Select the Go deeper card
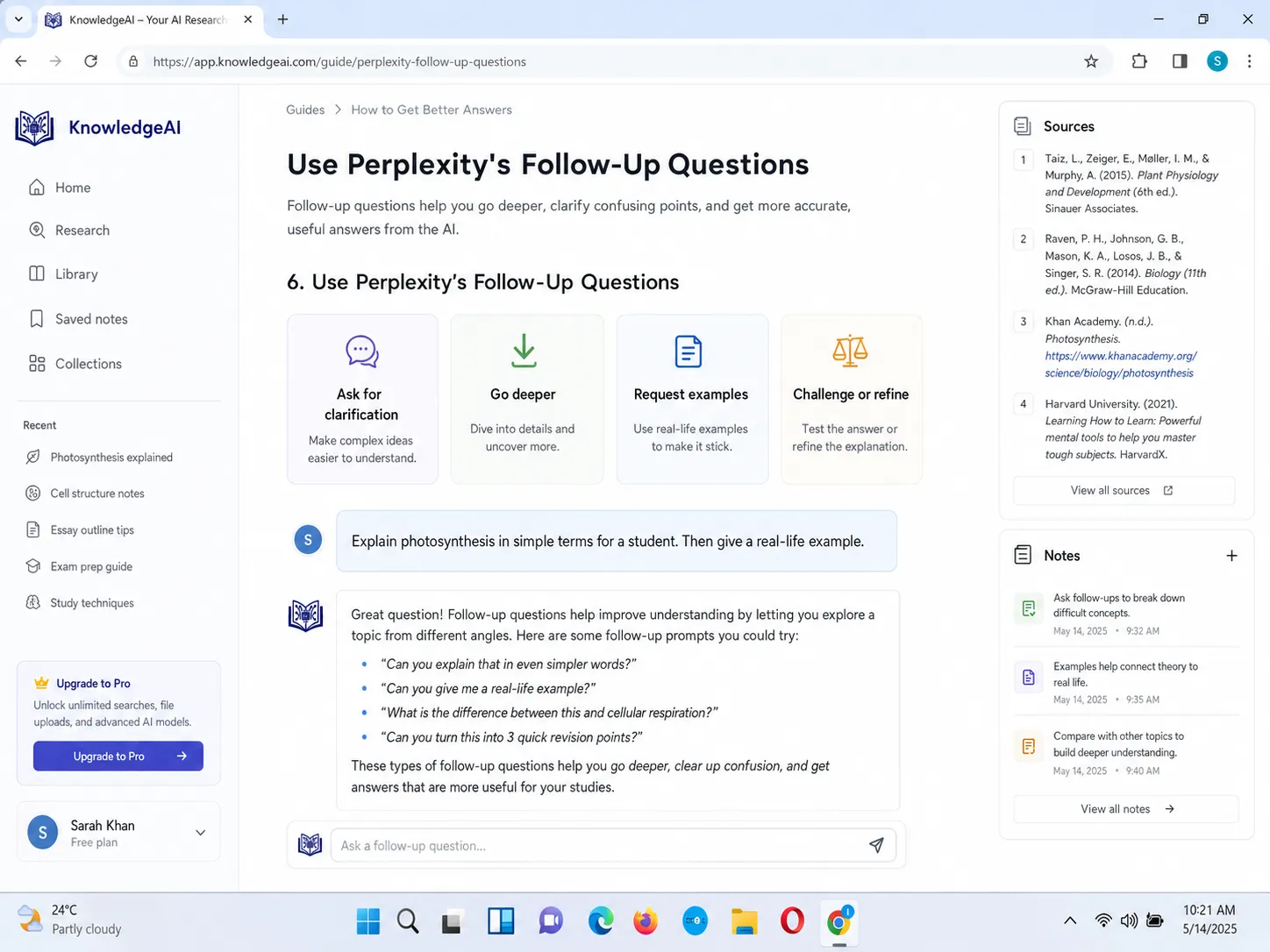Viewport: 1270px width, 952px height. click(x=527, y=399)
